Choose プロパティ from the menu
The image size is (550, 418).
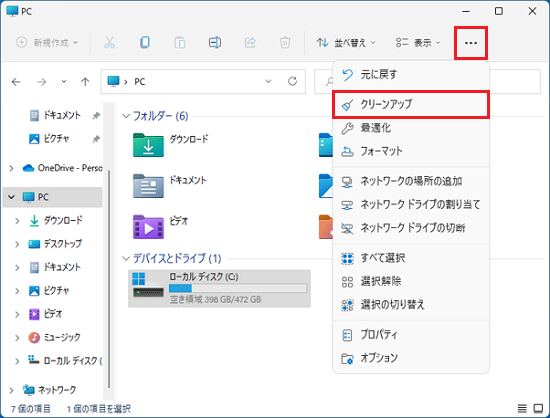point(411,335)
